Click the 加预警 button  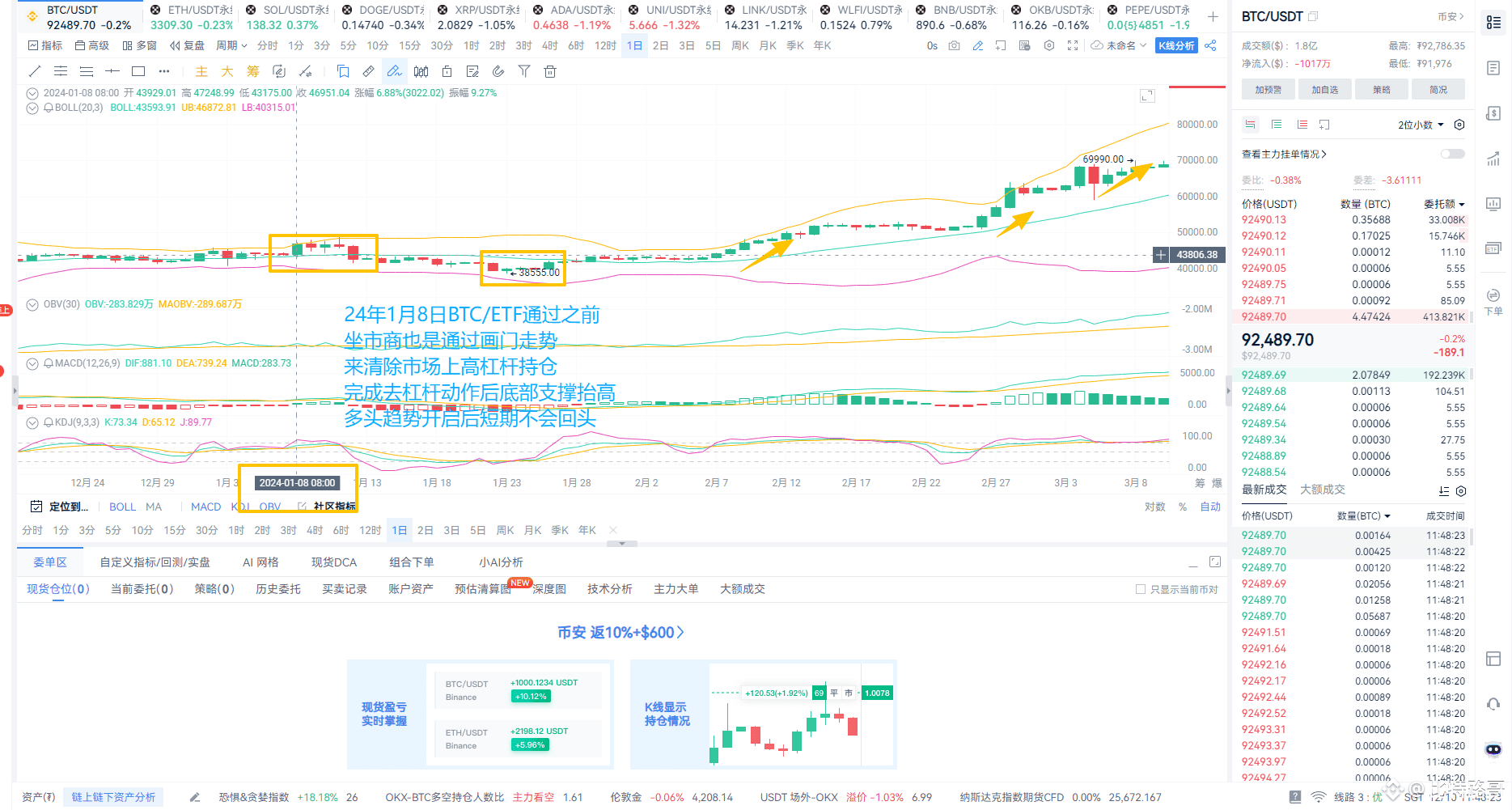[1268, 90]
